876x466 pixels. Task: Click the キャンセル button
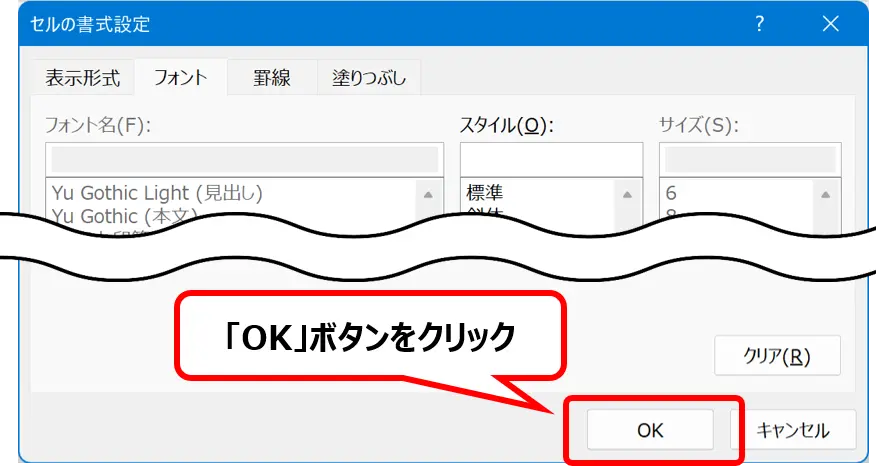(x=793, y=430)
